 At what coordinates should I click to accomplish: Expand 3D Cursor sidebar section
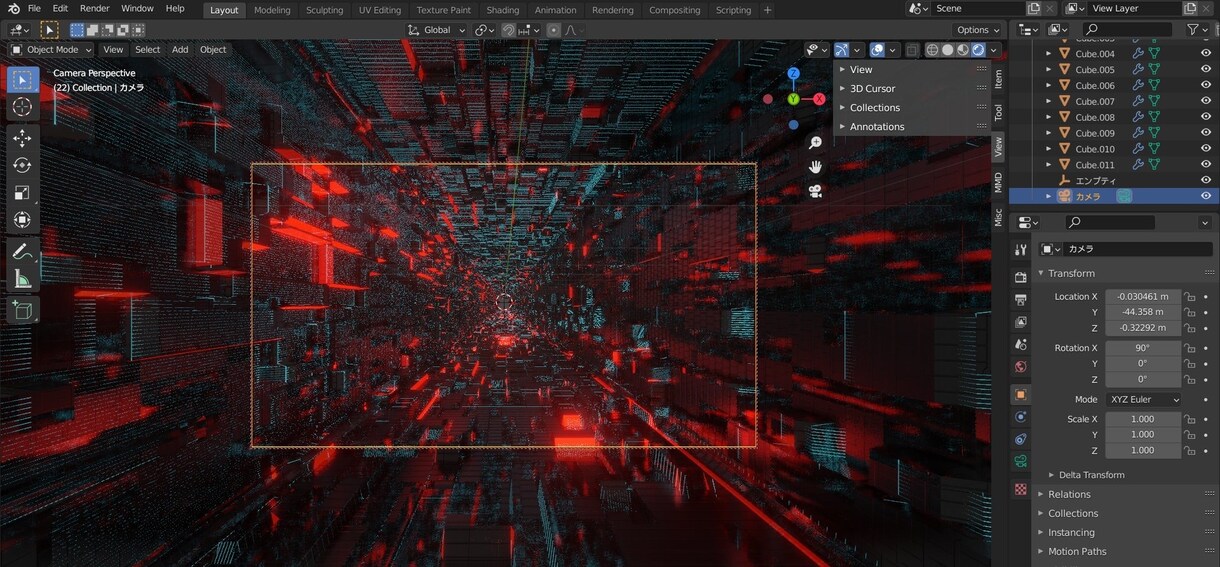pyautogui.click(x=872, y=88)
